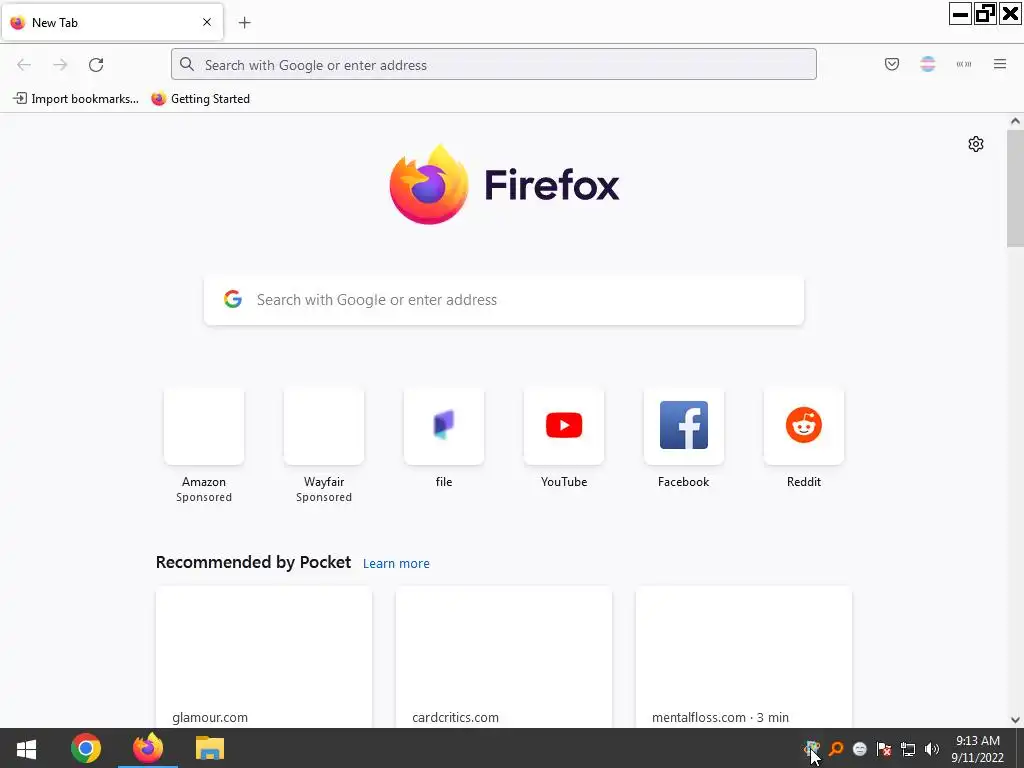Click Learn more about Pocket
The image size is (1024, 768).
pyautogui.click(x=396, y=563)
